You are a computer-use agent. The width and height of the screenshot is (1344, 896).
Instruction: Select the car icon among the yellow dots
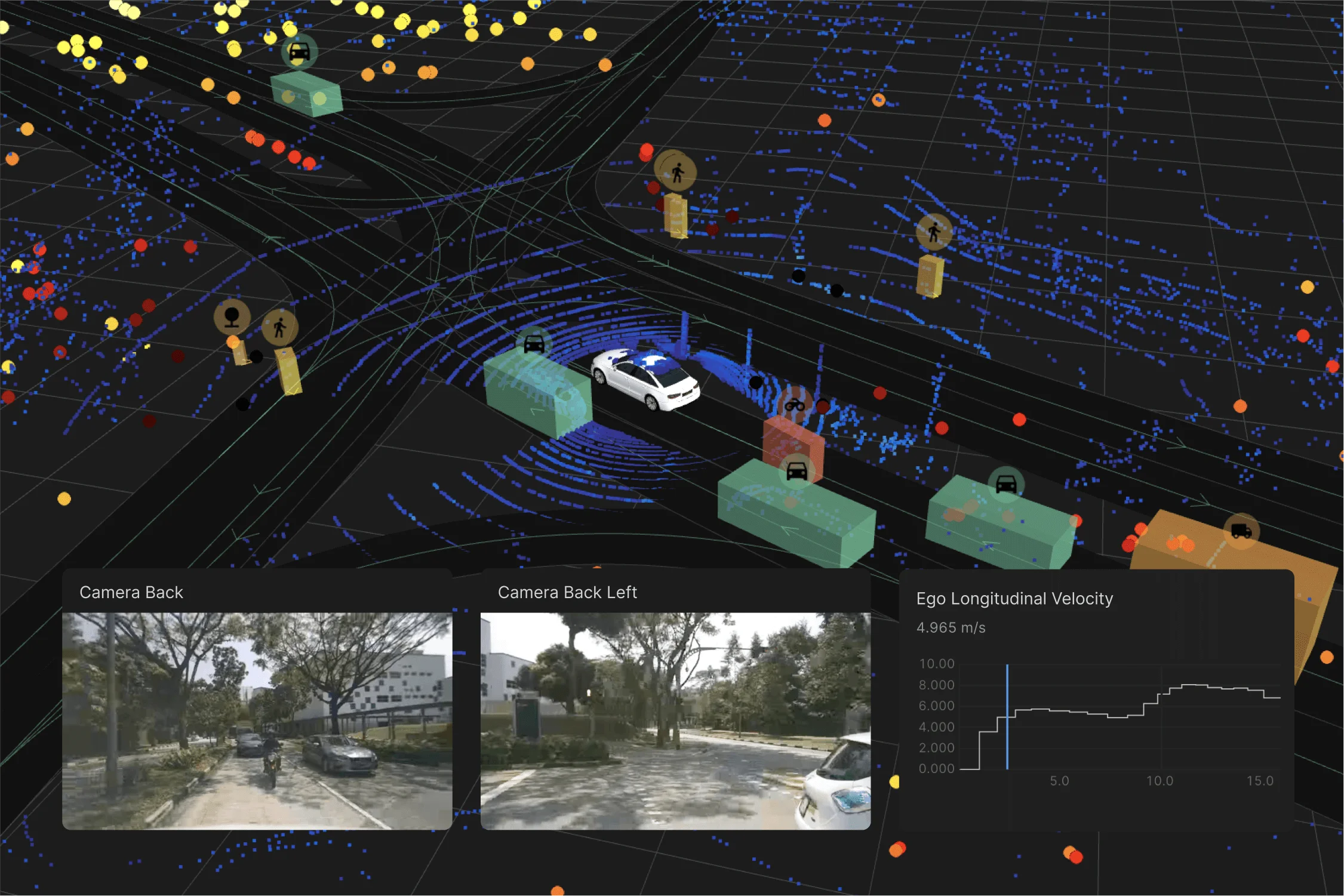pos(299,52)
